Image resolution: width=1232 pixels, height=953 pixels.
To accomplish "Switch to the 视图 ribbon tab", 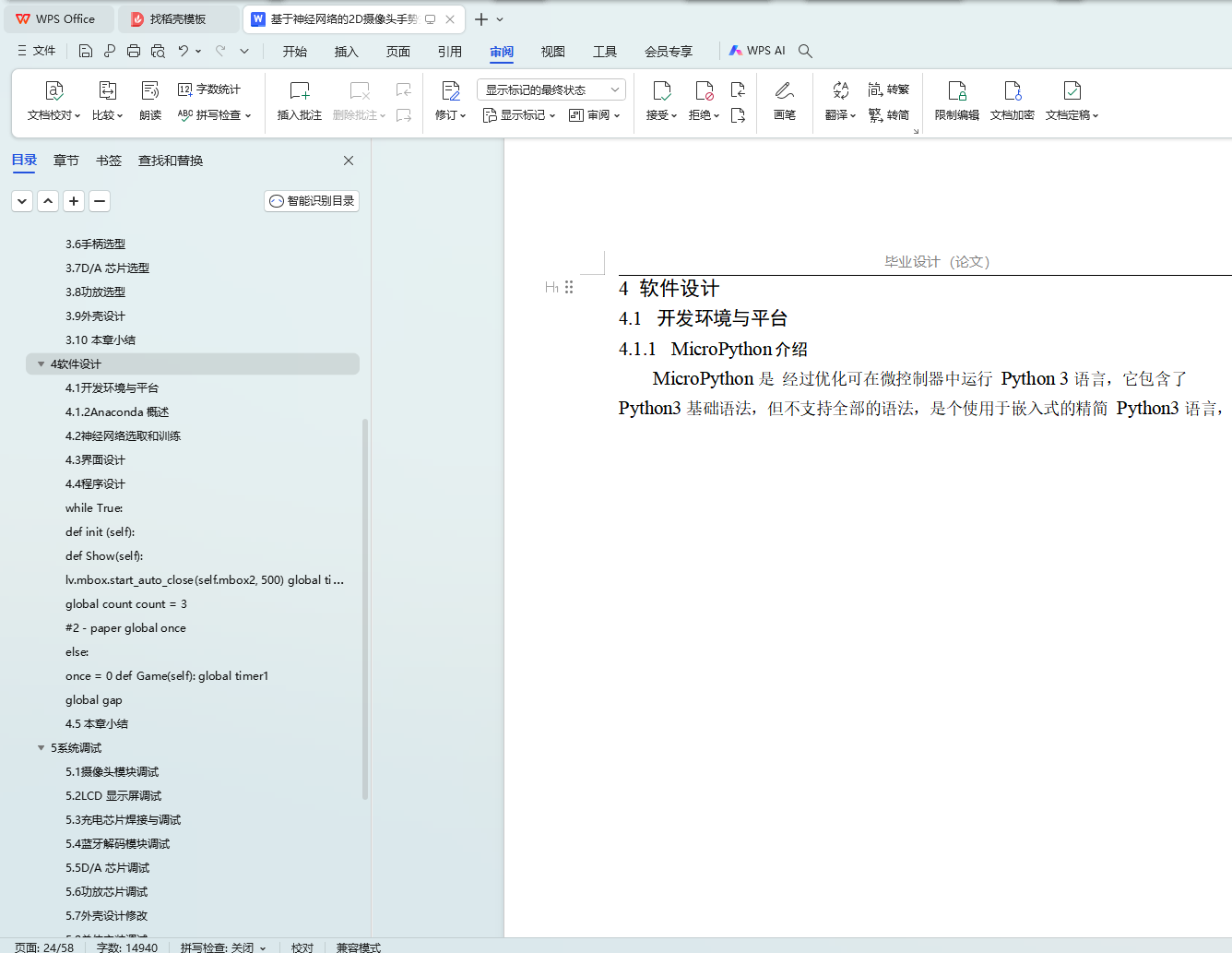I will [x=553, y=51].
